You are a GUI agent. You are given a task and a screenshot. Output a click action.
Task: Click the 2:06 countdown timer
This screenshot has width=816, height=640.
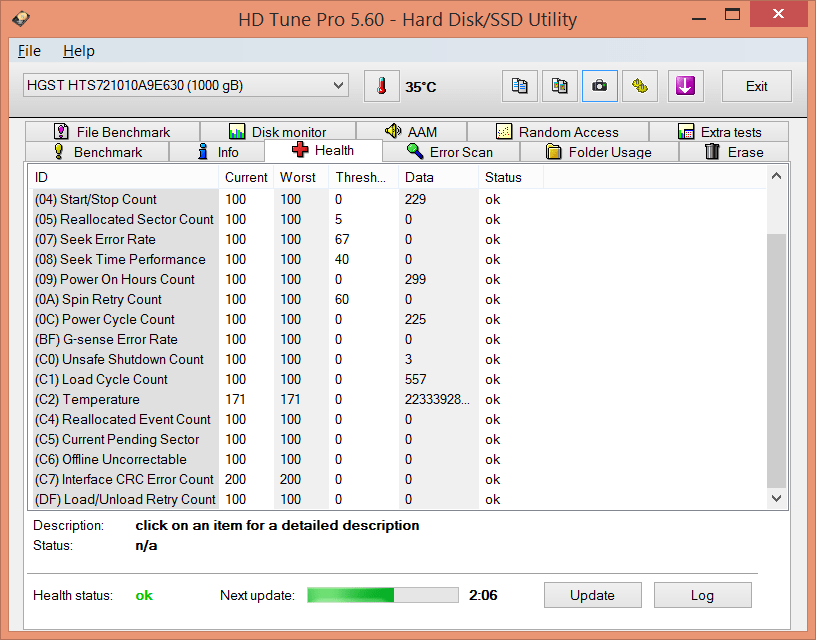(x=483, y=595)
